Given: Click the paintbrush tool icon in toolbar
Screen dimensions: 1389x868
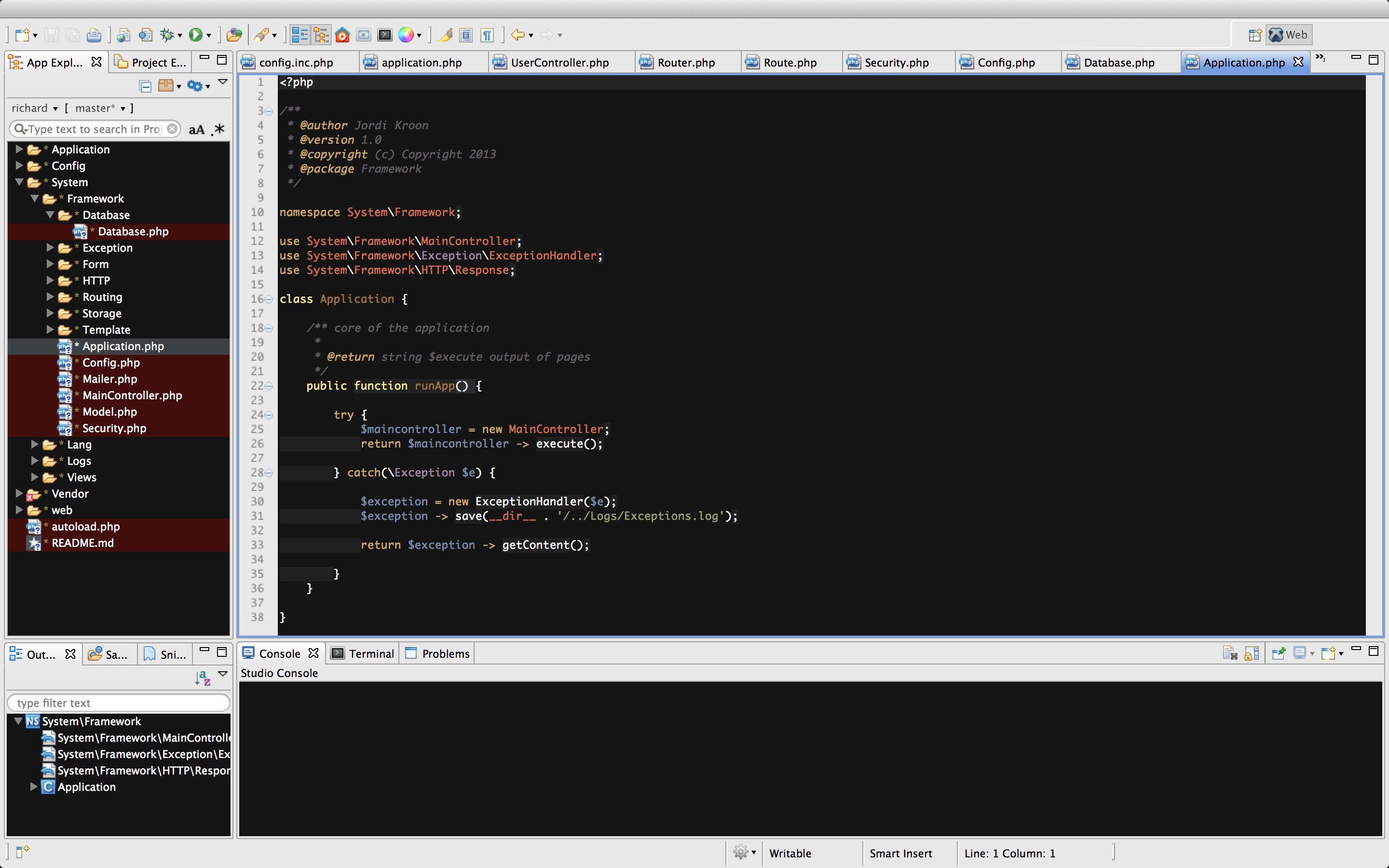Looking at the screenshot, I should pos(261,35).
